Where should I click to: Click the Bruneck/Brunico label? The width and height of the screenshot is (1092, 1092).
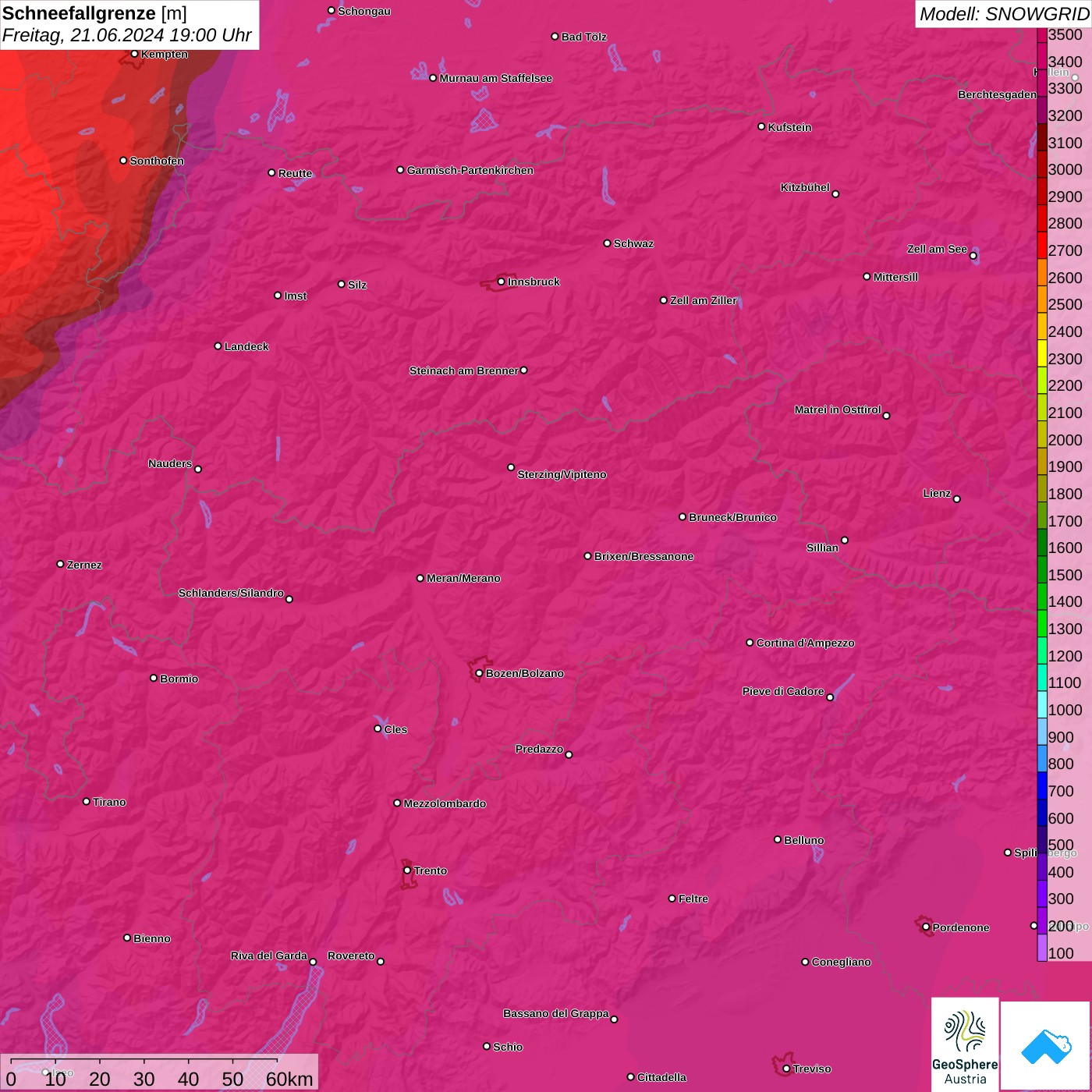pos(732,517)
